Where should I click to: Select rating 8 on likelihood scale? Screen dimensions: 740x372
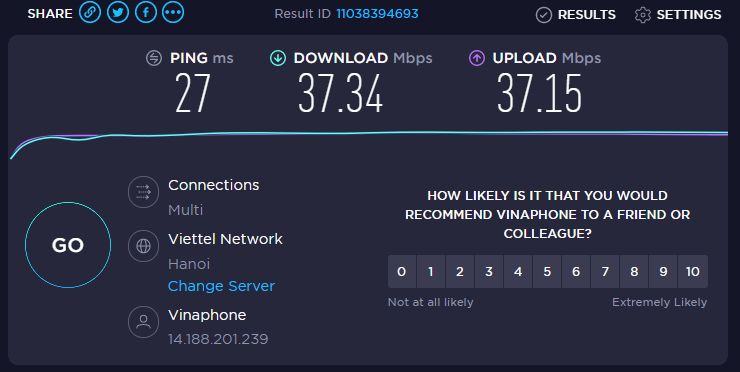pyautogui.click(x=634, y=271)
